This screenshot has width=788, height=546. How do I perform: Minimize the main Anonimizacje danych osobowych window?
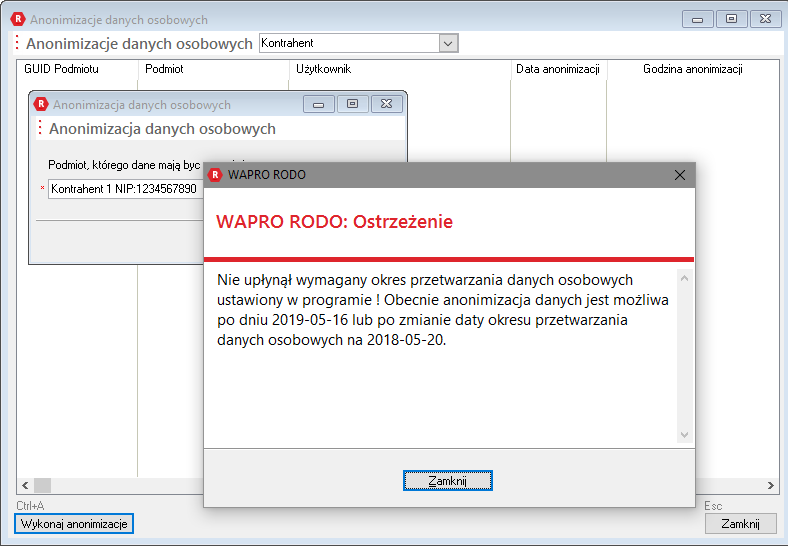698,19
